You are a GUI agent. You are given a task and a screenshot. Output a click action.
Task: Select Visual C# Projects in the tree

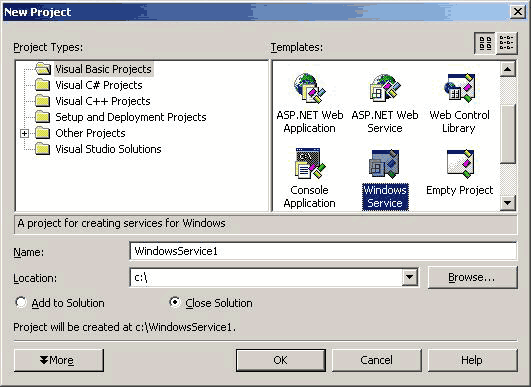(99, 85)
